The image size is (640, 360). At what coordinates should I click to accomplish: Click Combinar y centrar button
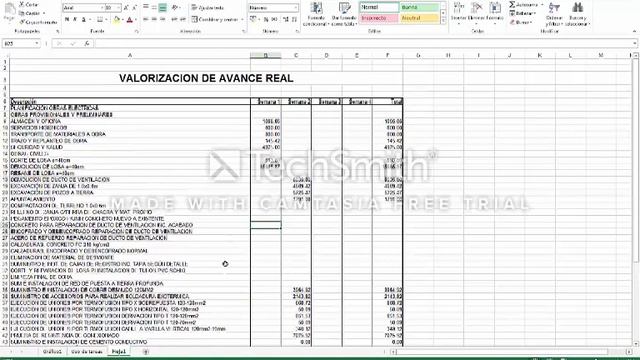(x=215, y=19)
